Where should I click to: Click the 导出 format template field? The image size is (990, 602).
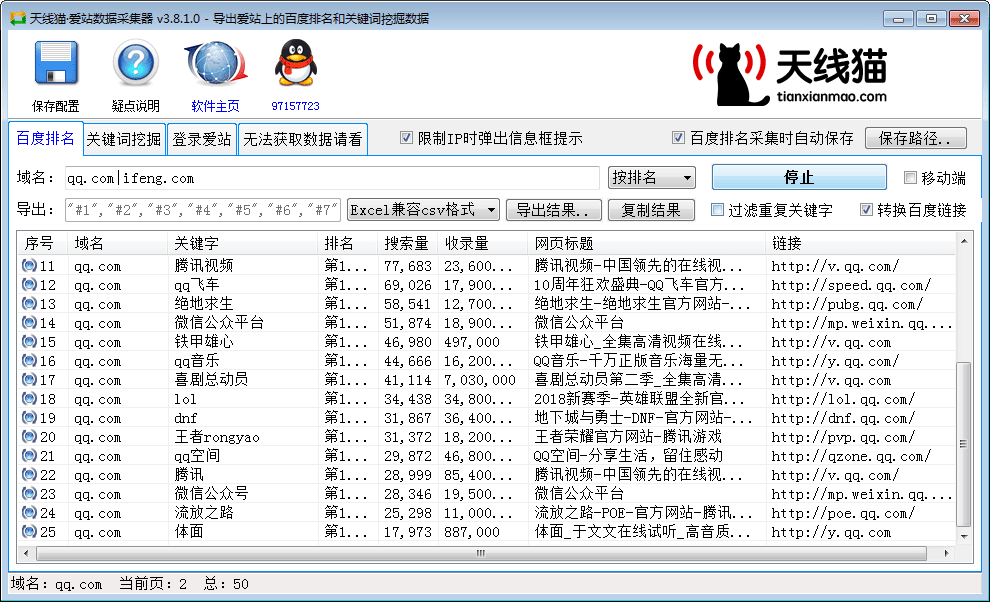pyautogui.click(x=203, y=210)
